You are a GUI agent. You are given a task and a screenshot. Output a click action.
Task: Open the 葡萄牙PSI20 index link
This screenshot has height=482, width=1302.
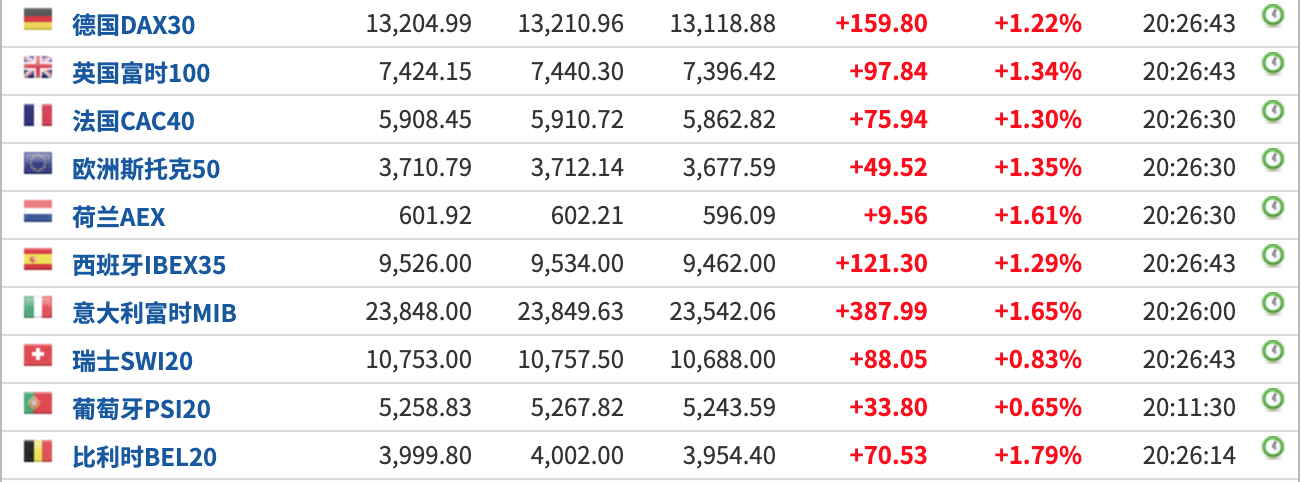(141, 408)
